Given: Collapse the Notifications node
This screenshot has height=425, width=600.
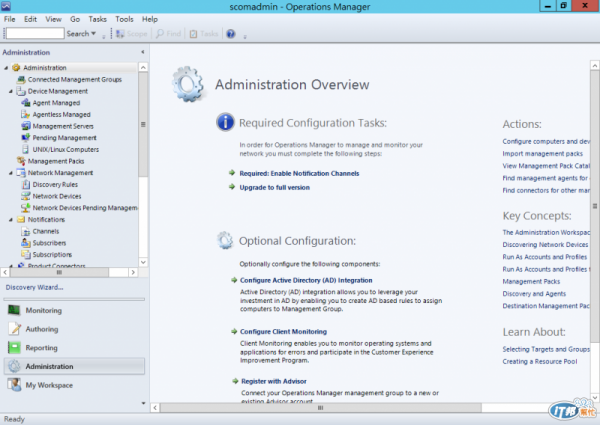Looking at the screenshot, I should pyautogui.click(x=11, y=220).
